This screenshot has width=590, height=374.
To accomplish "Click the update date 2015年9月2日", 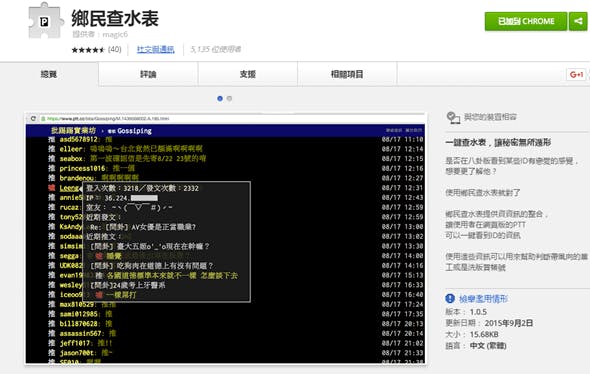I will click(x=509, y=323).
